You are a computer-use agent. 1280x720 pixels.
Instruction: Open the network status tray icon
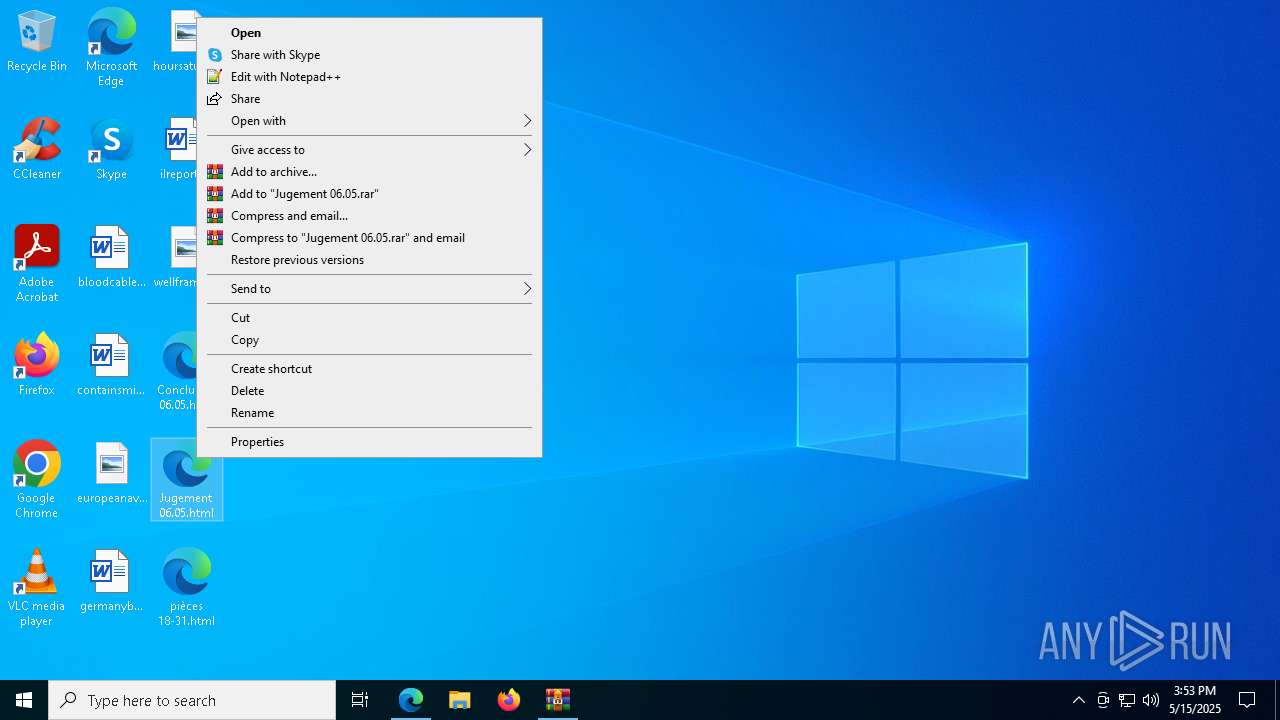pos(1127,700)
